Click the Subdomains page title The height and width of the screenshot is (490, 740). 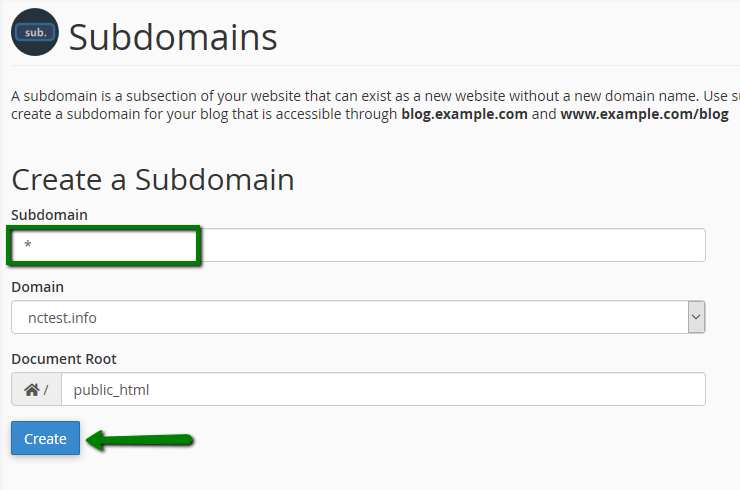[x=172, y=38]
